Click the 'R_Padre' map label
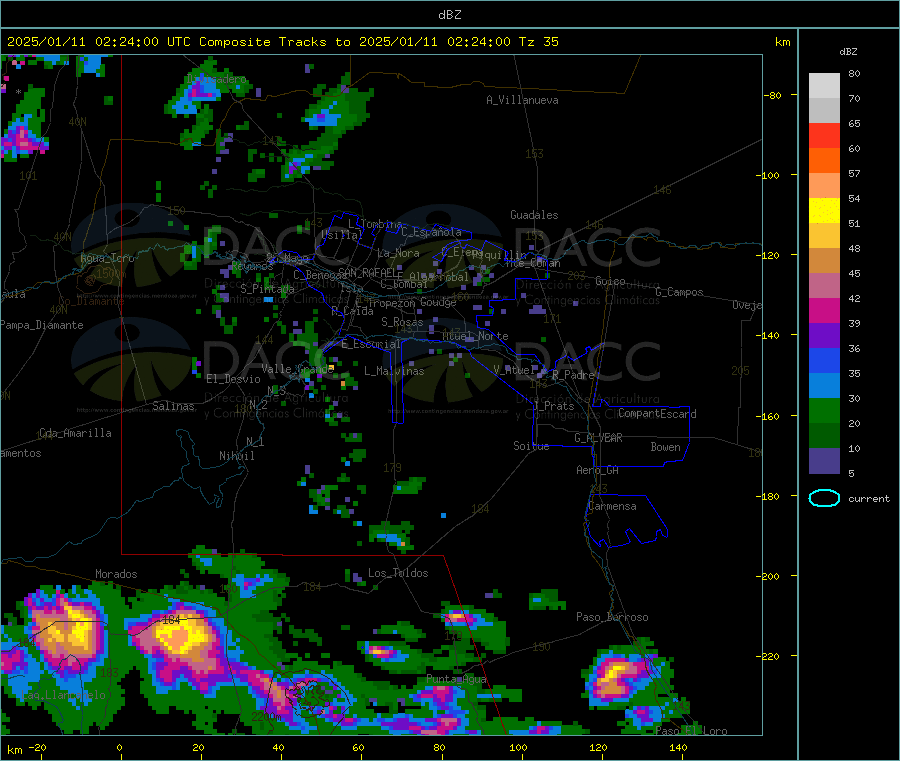The width and height of the screenshot is (900, 761). click(x=573, y=375)
